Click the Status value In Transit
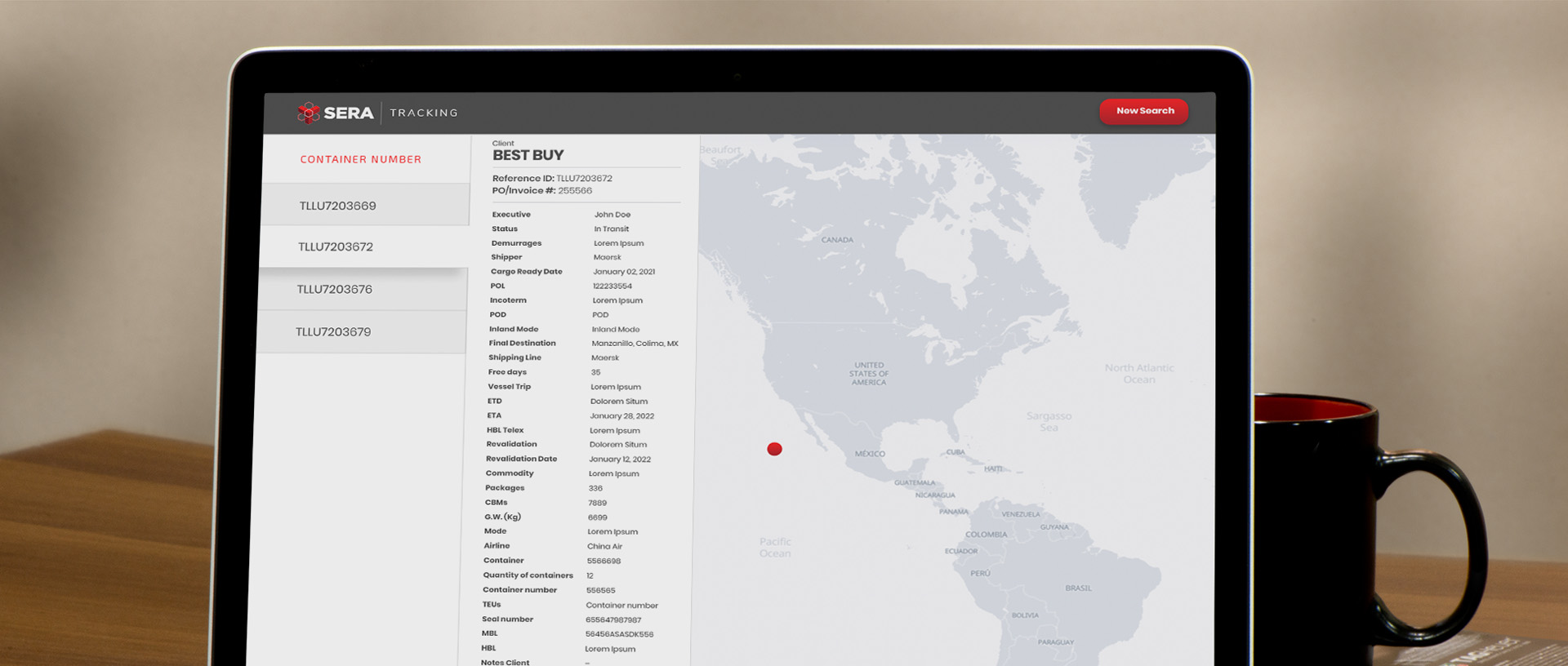1568x666 pixels. pyautogui.click(x=611, y=229)
